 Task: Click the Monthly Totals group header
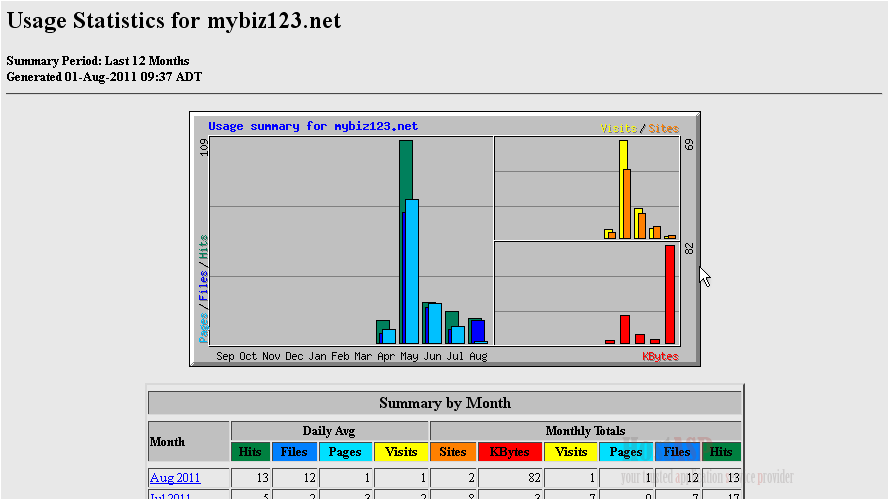(x=585, y=431)
